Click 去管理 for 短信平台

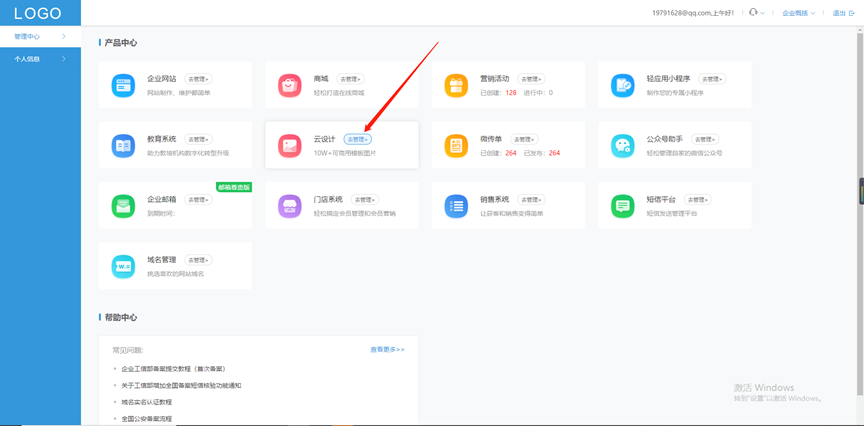tap(698, 199)
